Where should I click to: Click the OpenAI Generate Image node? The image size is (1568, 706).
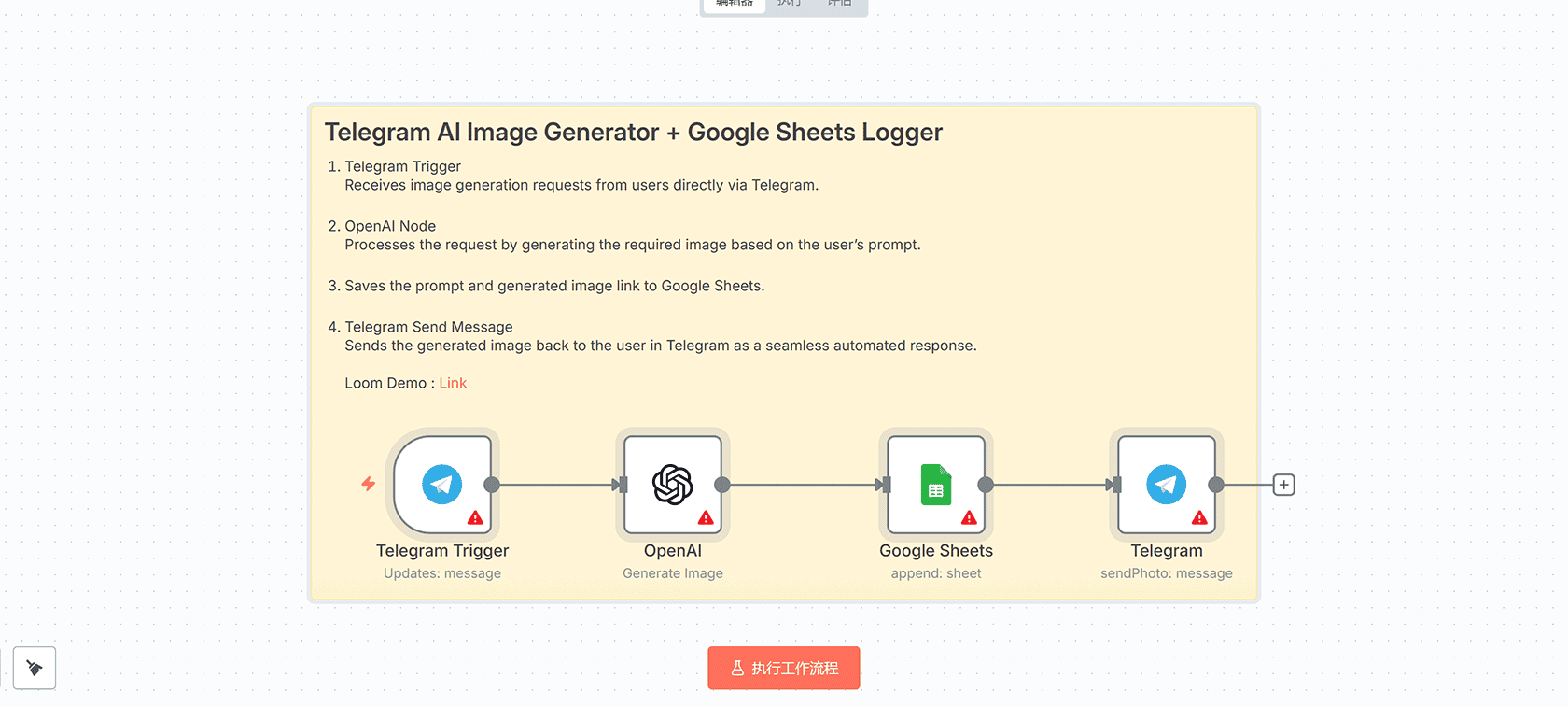672,485
